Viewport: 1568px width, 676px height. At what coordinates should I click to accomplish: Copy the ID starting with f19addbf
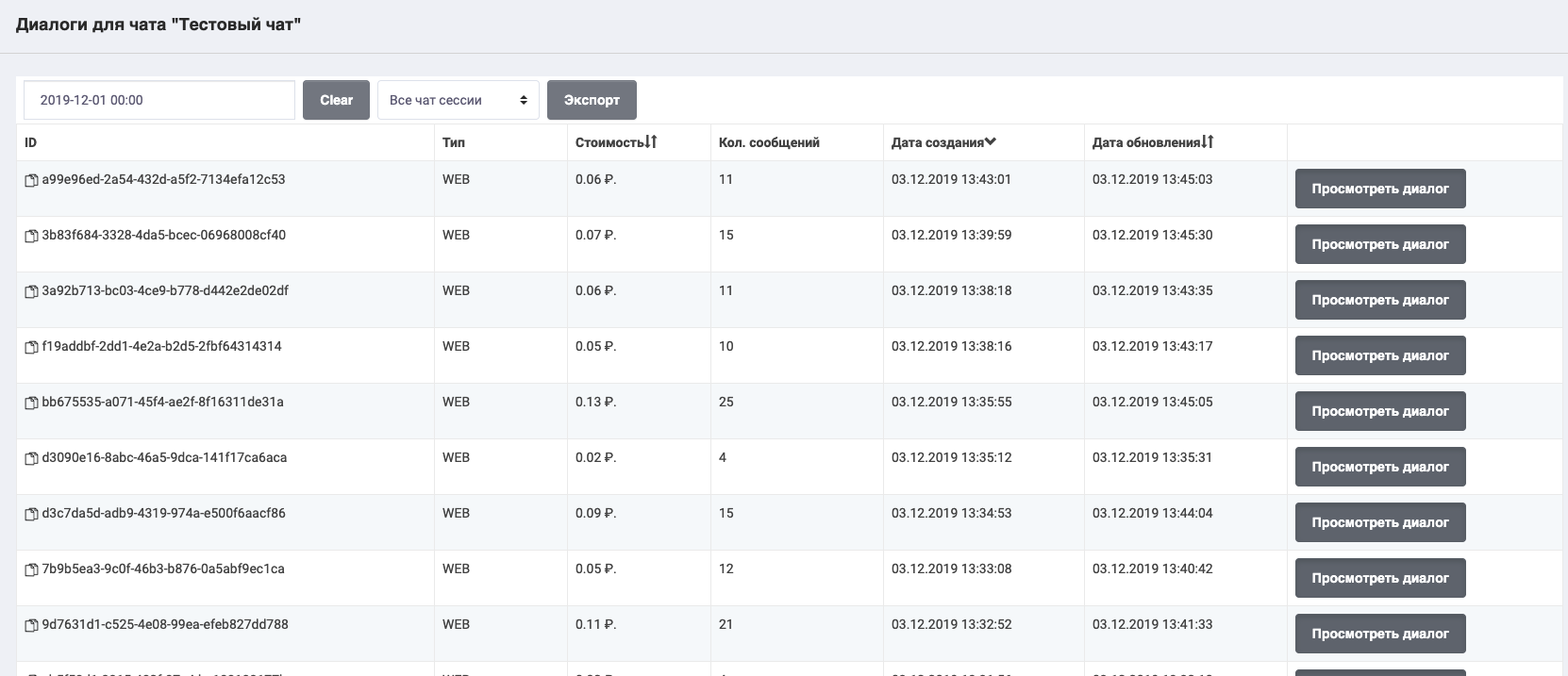[x=31, y=347]
